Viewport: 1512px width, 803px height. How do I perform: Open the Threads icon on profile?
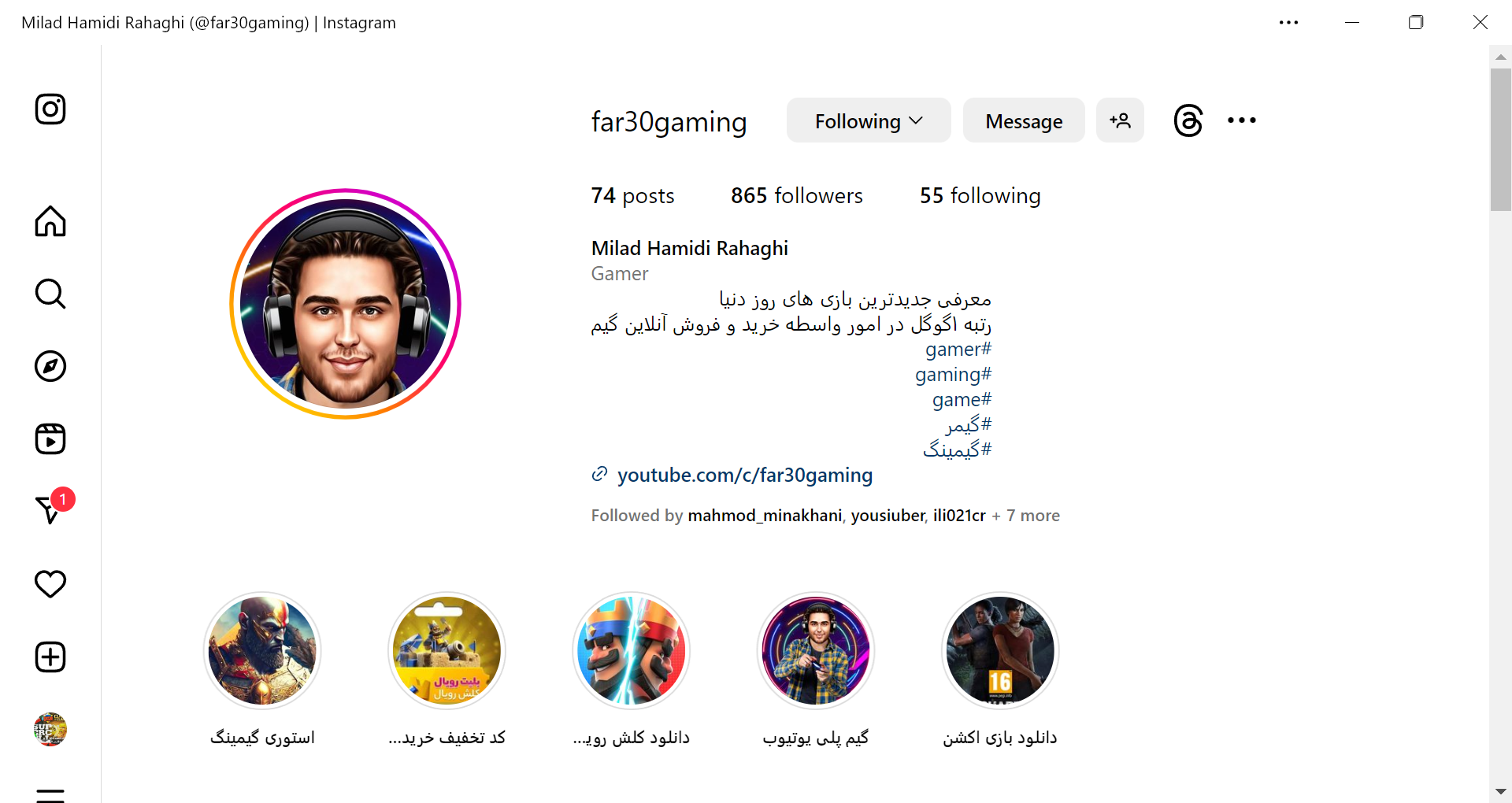pos(1188,120)
